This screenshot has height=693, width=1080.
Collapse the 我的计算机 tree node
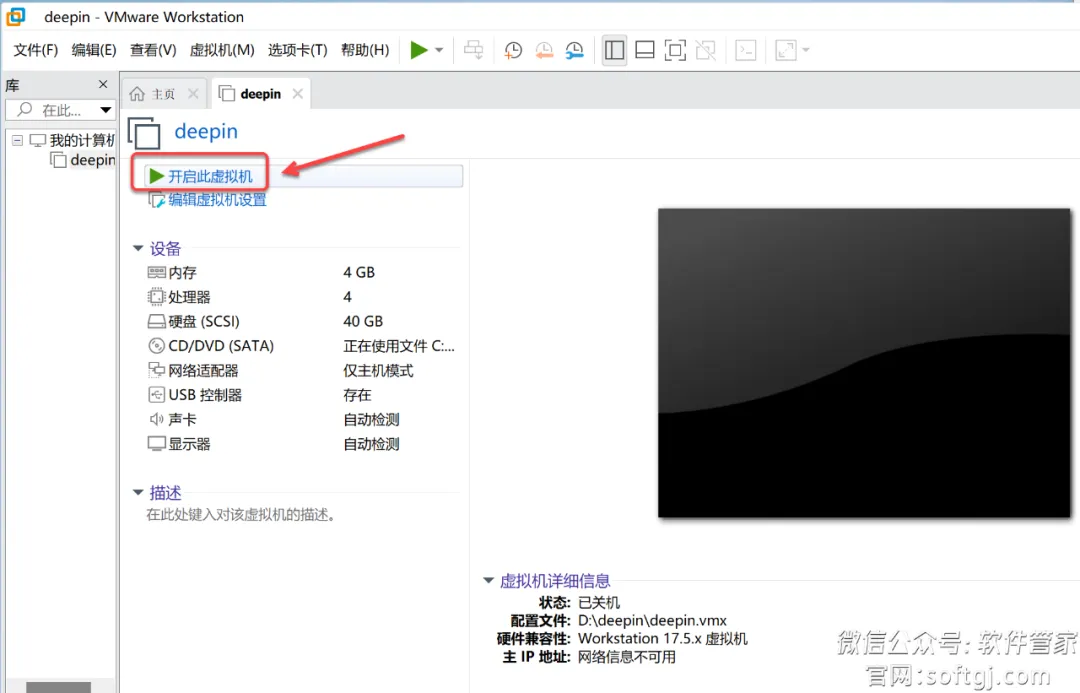[17, 141]
